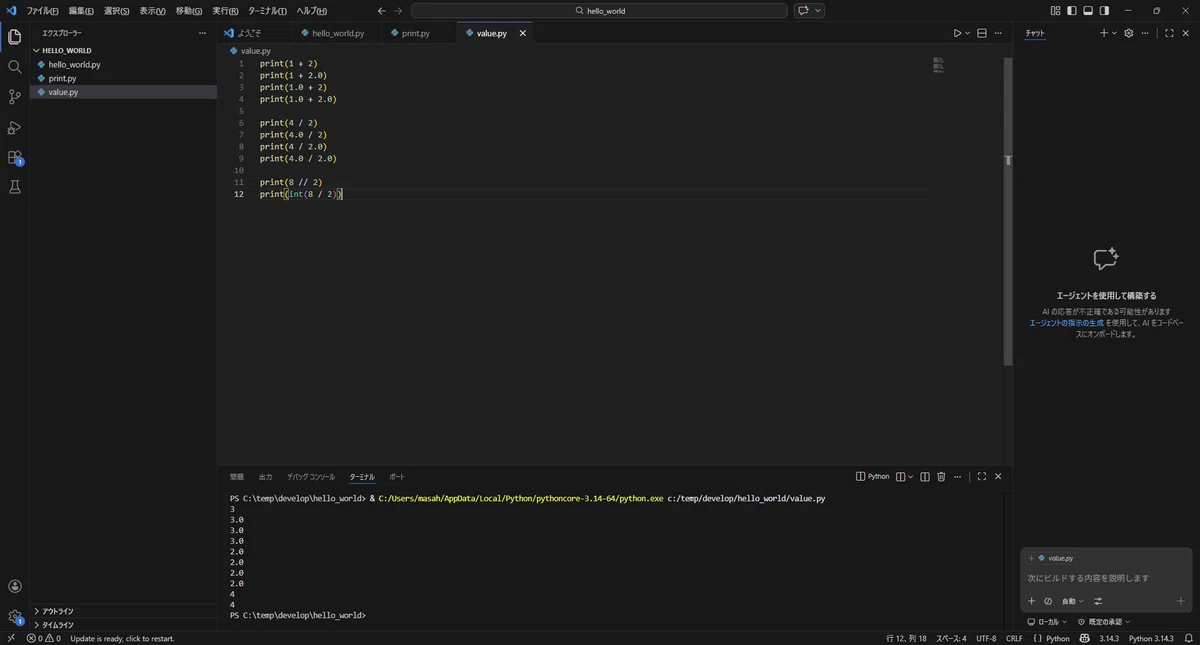Click the errors and warnings counter
The image size is (1200, 645).
(43, 638)
